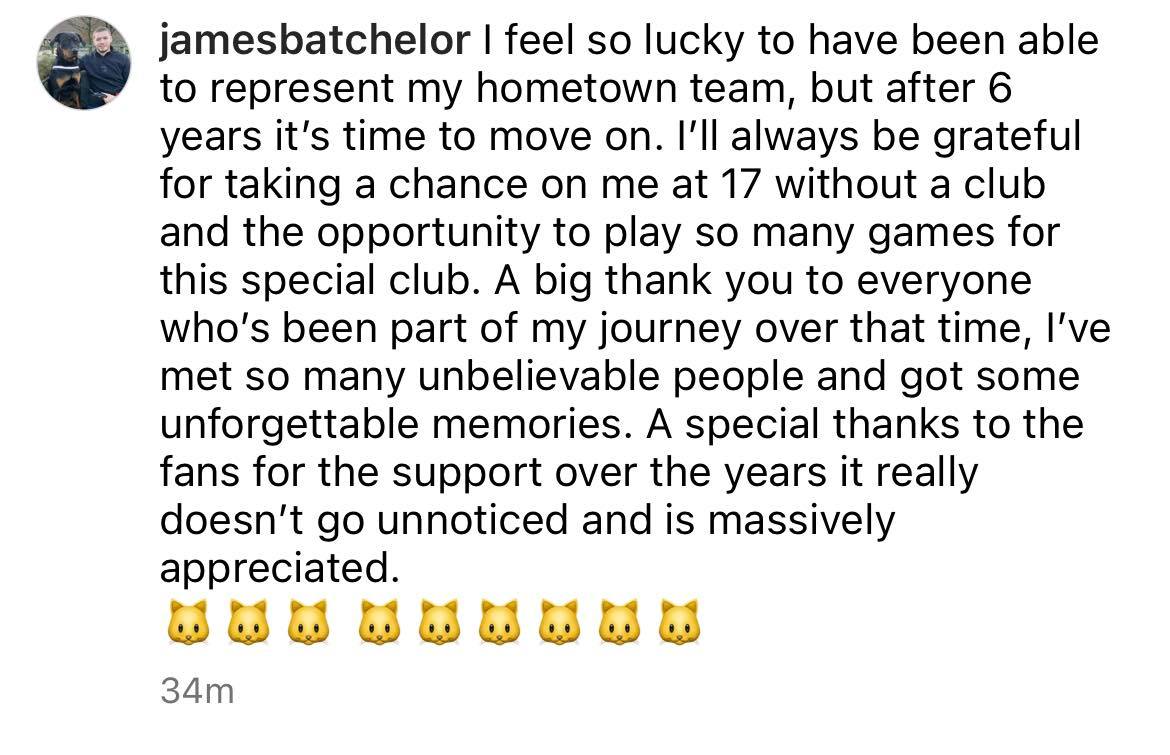Click the word "grateful" in the caption

pos(1007,137)
